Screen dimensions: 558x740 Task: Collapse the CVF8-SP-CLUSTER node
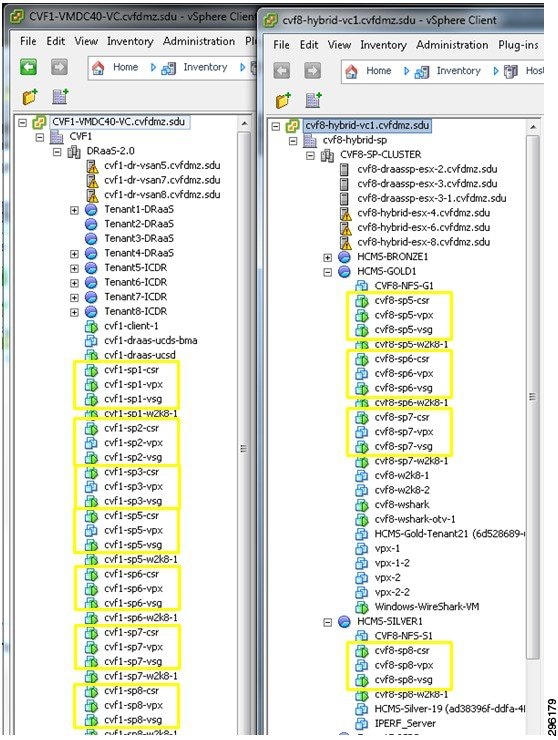coord(310,155)
